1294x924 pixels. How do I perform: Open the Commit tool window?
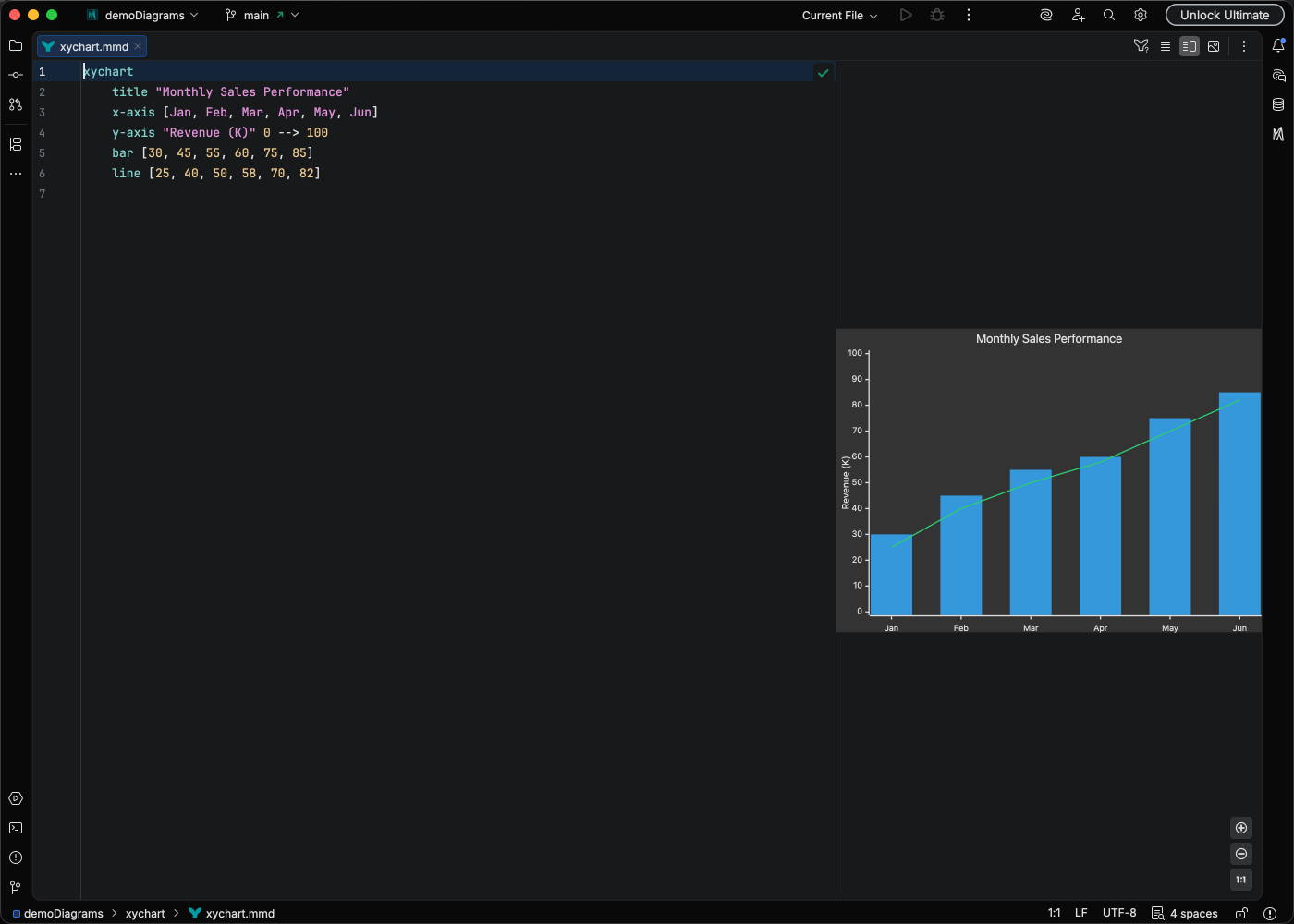tap(16, 75)
